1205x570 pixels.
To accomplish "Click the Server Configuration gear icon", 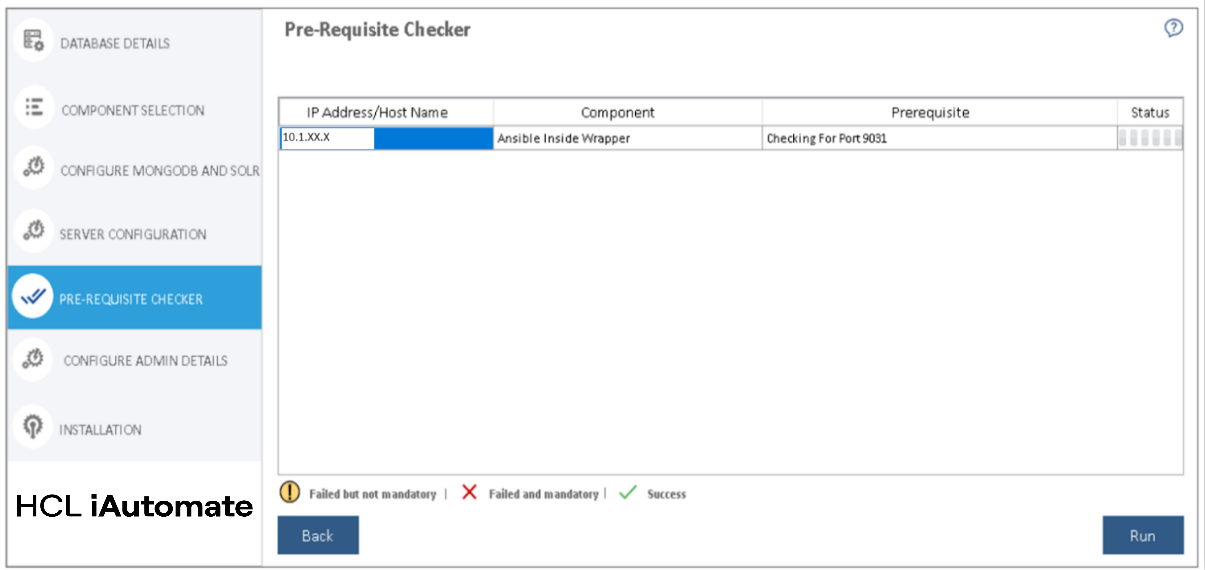I will pos(34,233).
